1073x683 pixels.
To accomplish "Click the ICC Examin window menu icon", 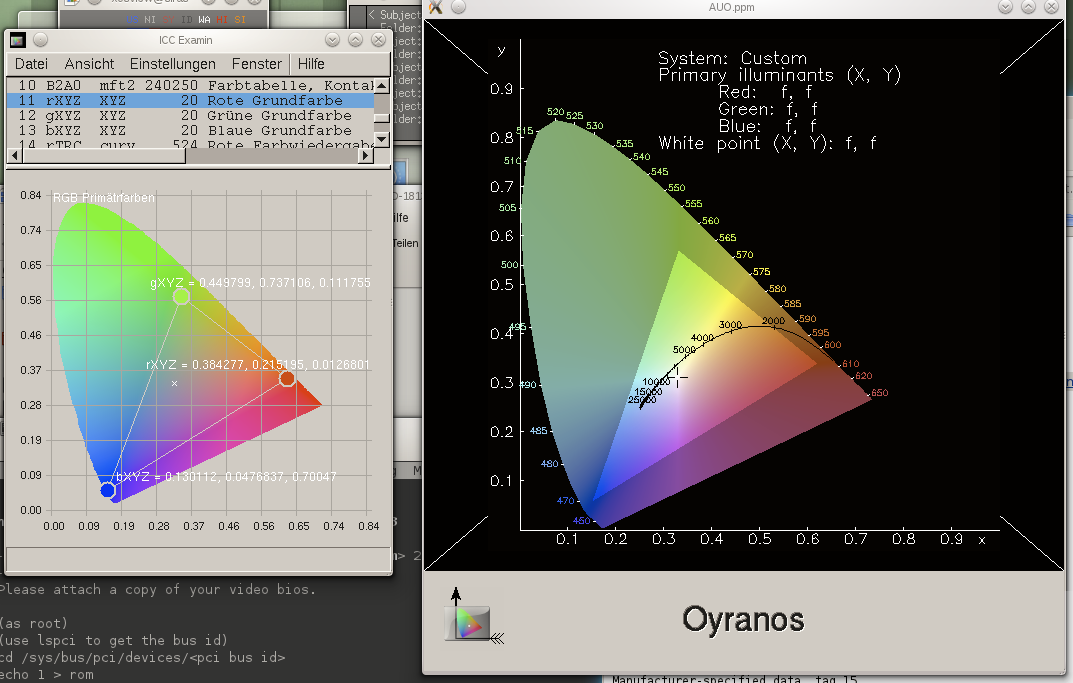I will pyautogui.click(x=20, y=40).
